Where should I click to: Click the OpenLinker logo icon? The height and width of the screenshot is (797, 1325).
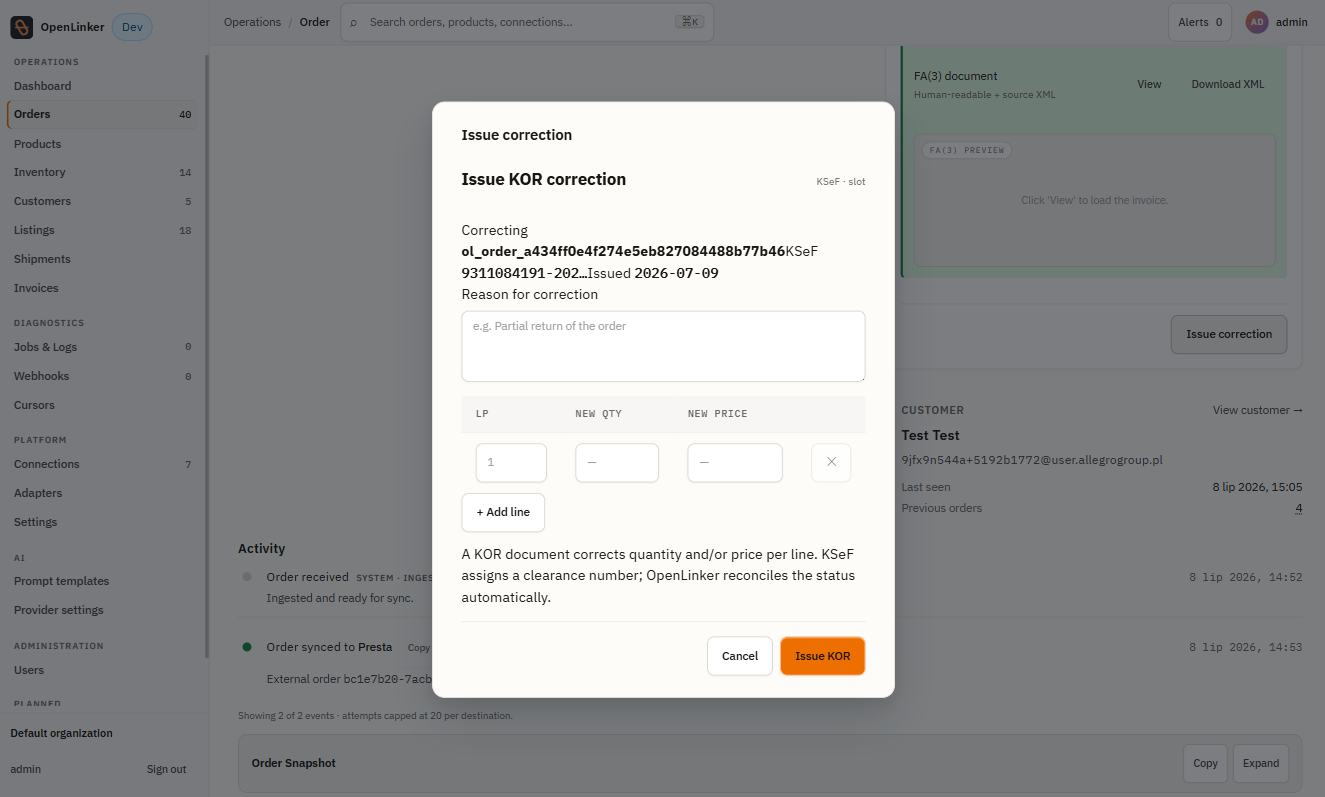(x=22, y=27)
